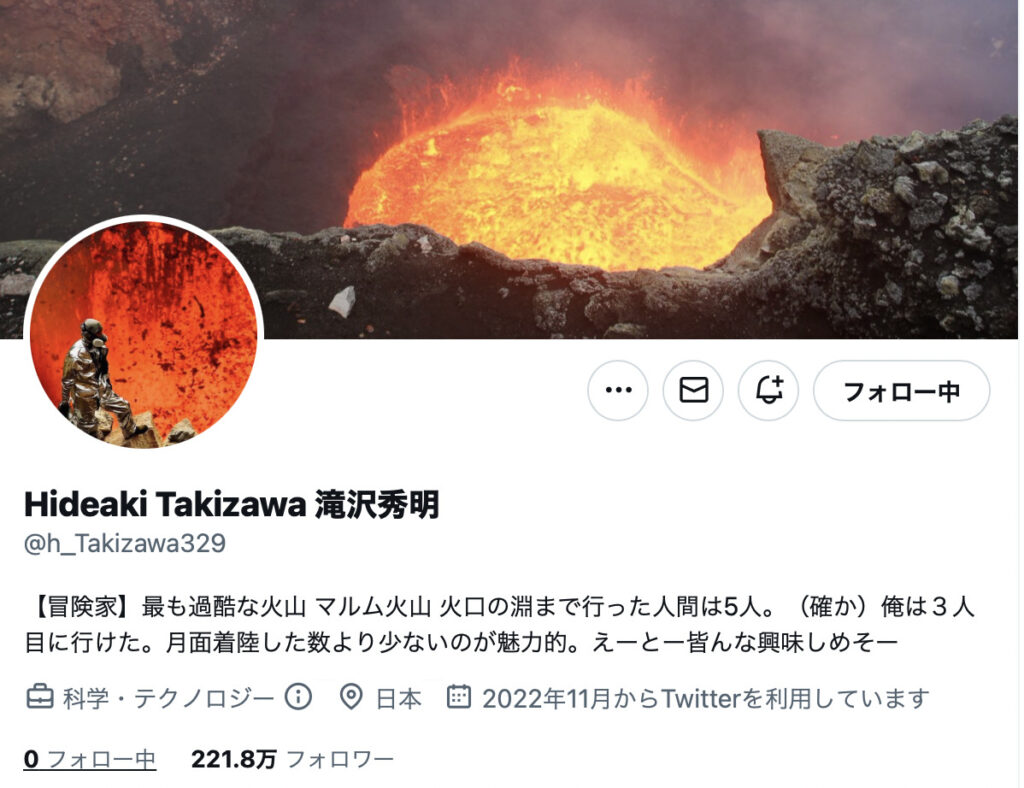Viewport: 1024px width, 788px height.
Task: Click the 日本 location text
Action: [x=399, y=698]
